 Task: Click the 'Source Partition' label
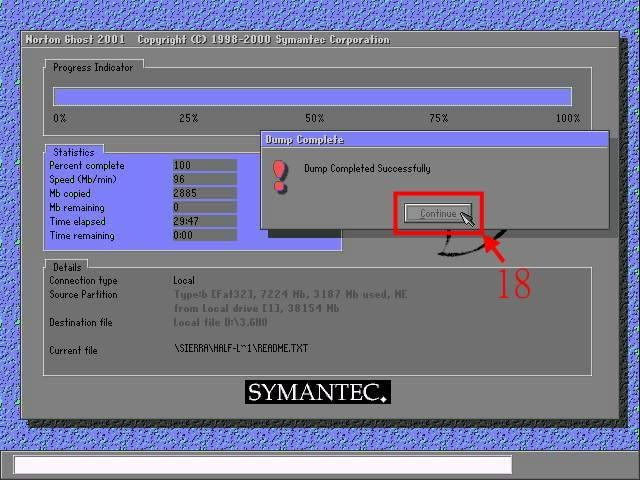(x=83, y=294)
